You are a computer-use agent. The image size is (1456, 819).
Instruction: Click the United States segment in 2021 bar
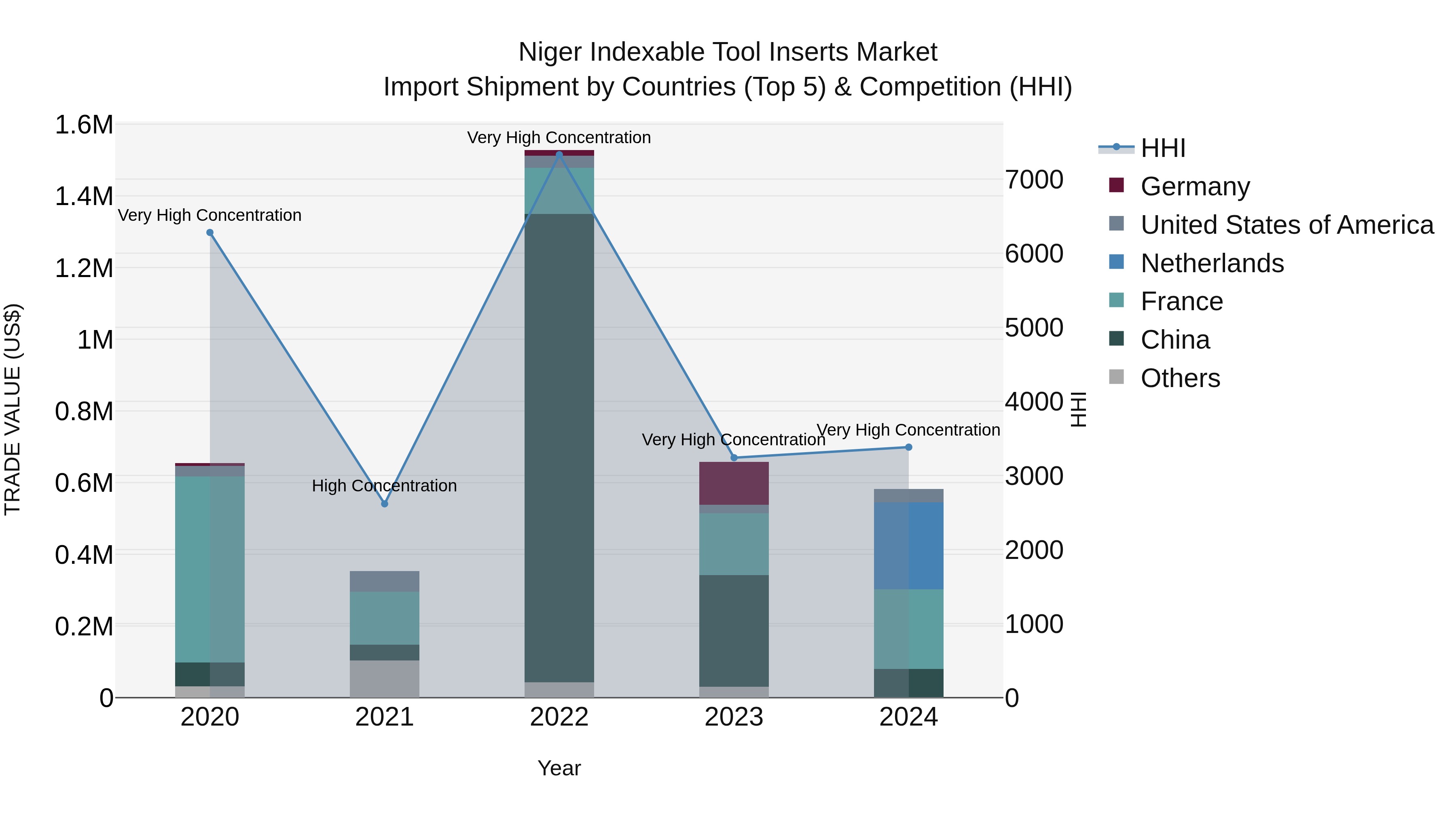click(384, 581)
